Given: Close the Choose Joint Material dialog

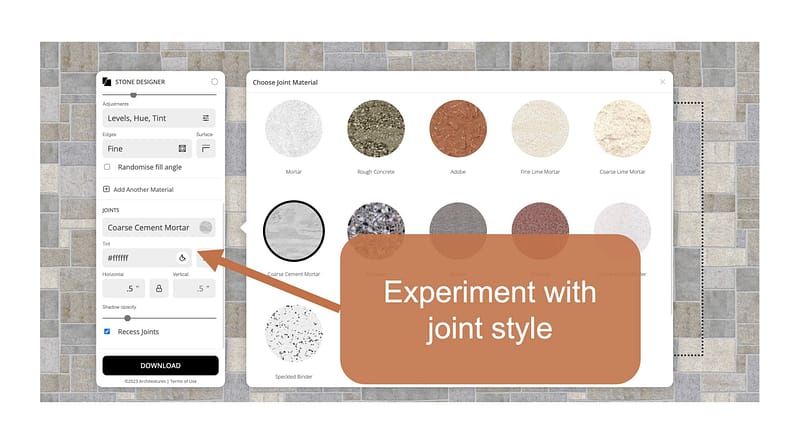Looking at the screenshot, I should pyautogui.click(x=662, y=82).
